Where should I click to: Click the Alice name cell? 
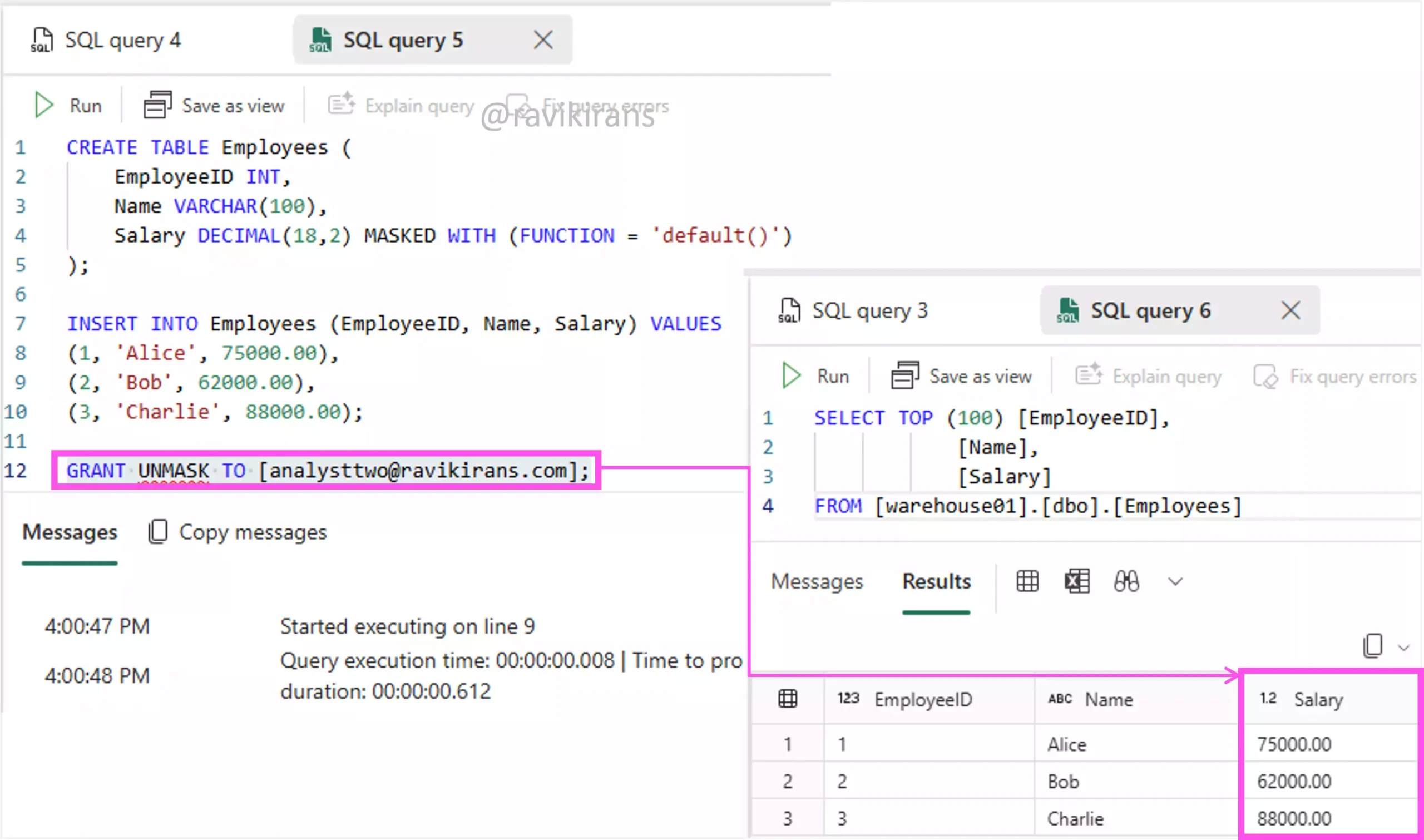[1137, 744]
